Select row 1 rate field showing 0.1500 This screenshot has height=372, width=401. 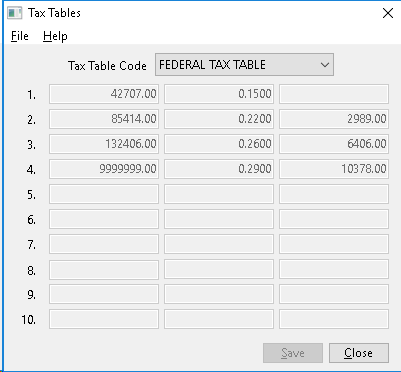[219, 94]
